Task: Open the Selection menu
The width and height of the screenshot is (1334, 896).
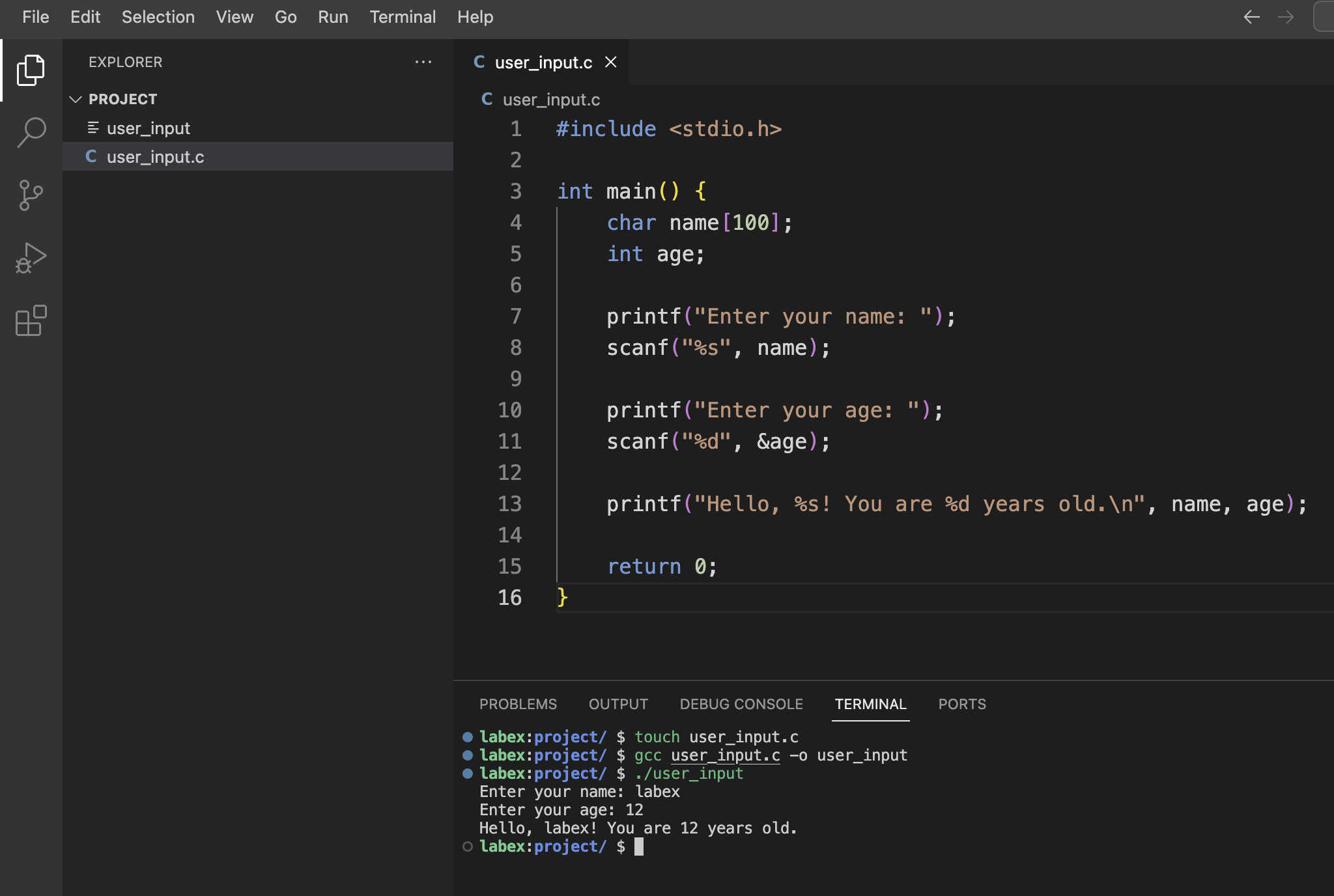Action: (x=158, y=17)
